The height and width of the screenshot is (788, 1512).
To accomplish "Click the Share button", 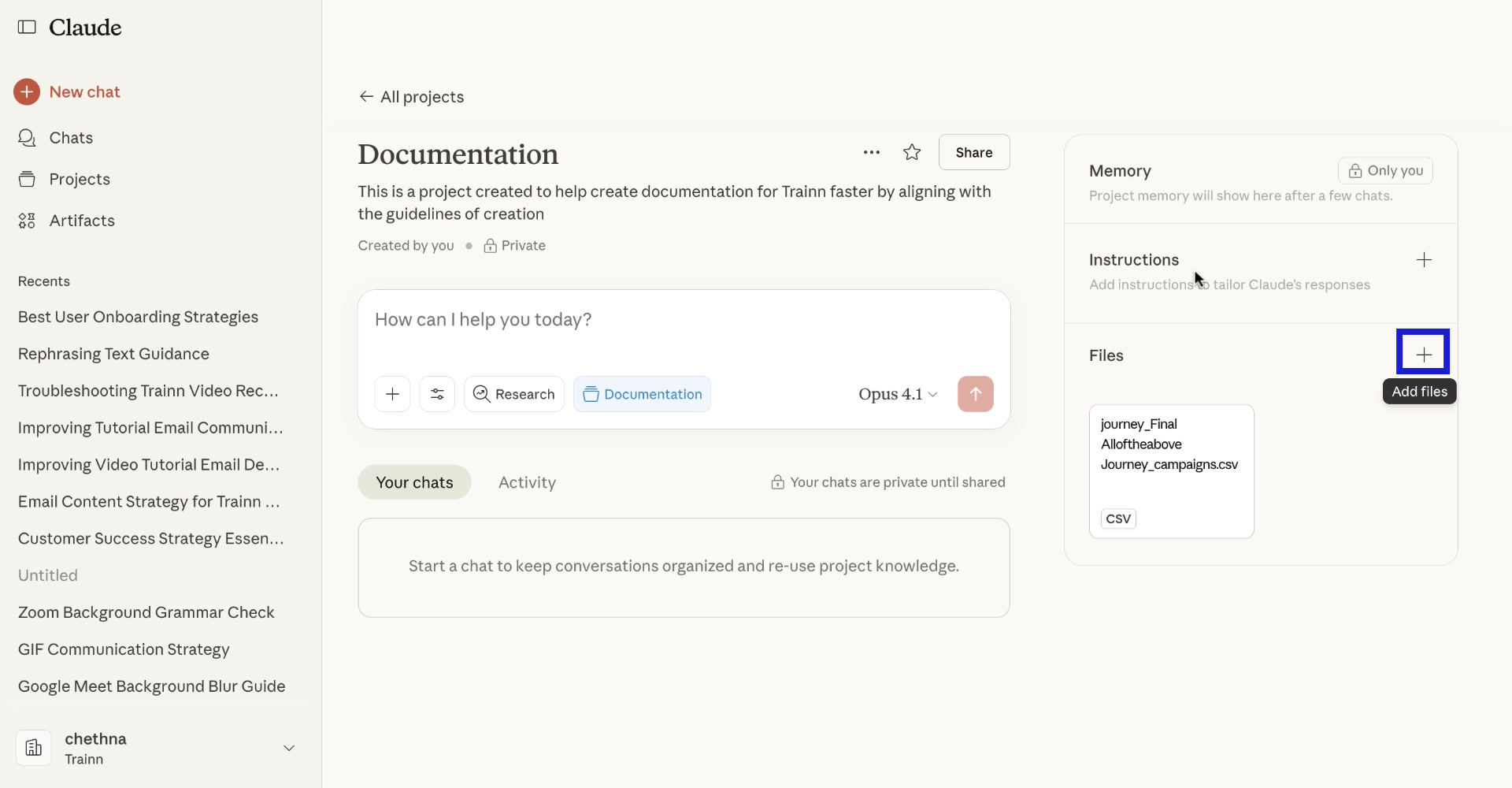I will click(x=973, y=153).
